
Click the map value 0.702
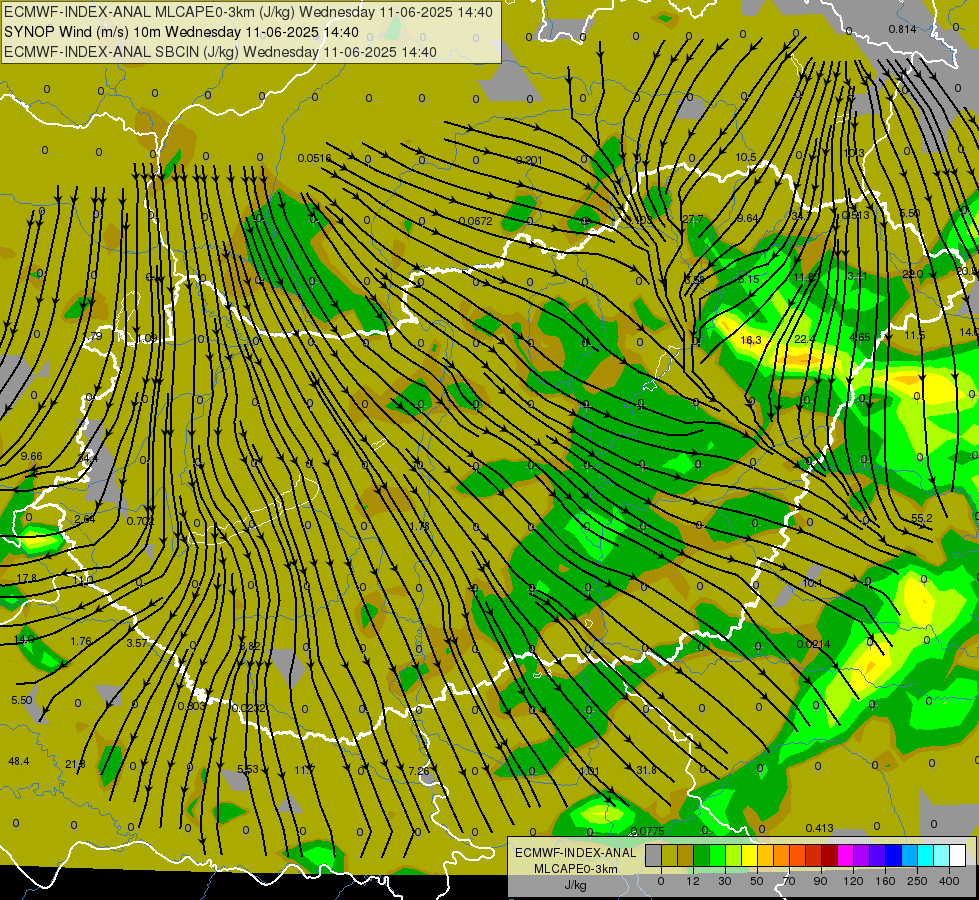(140, 521)
